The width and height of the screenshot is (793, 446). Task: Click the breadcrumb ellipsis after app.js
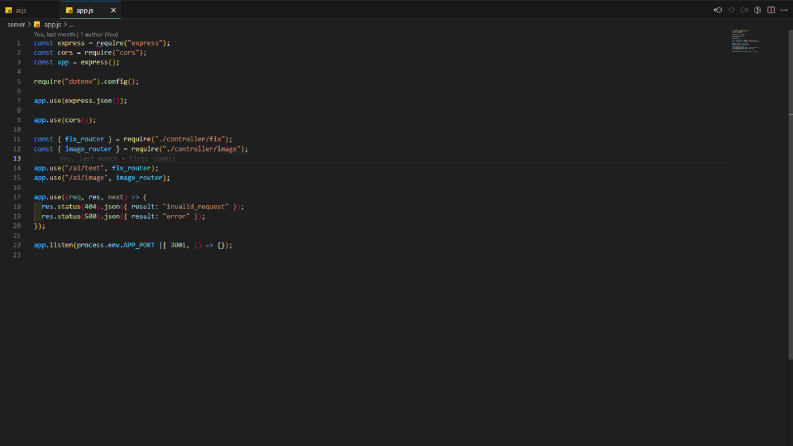71,24
